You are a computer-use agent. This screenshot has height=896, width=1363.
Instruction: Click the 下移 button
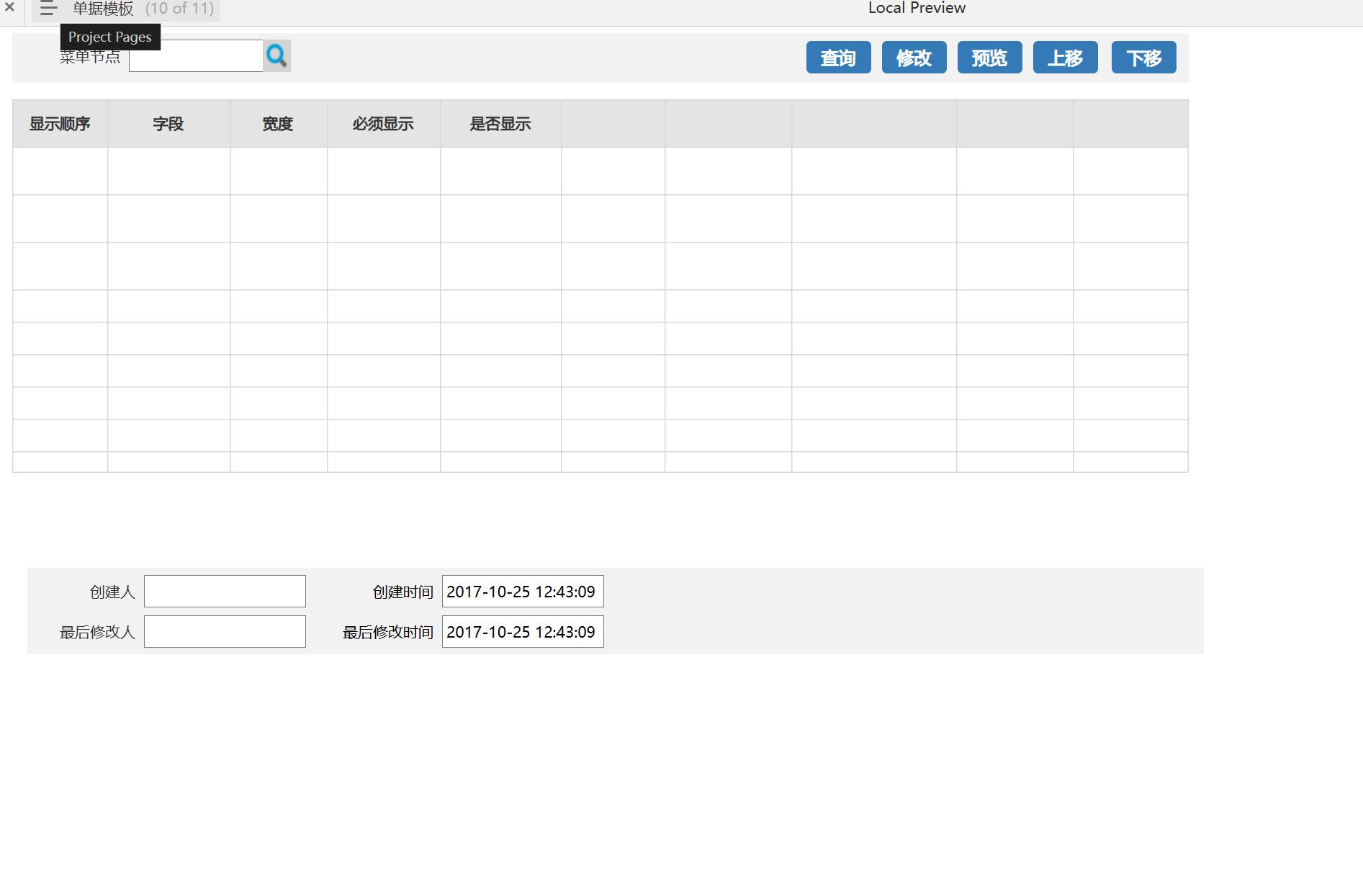coord(1144,58)
